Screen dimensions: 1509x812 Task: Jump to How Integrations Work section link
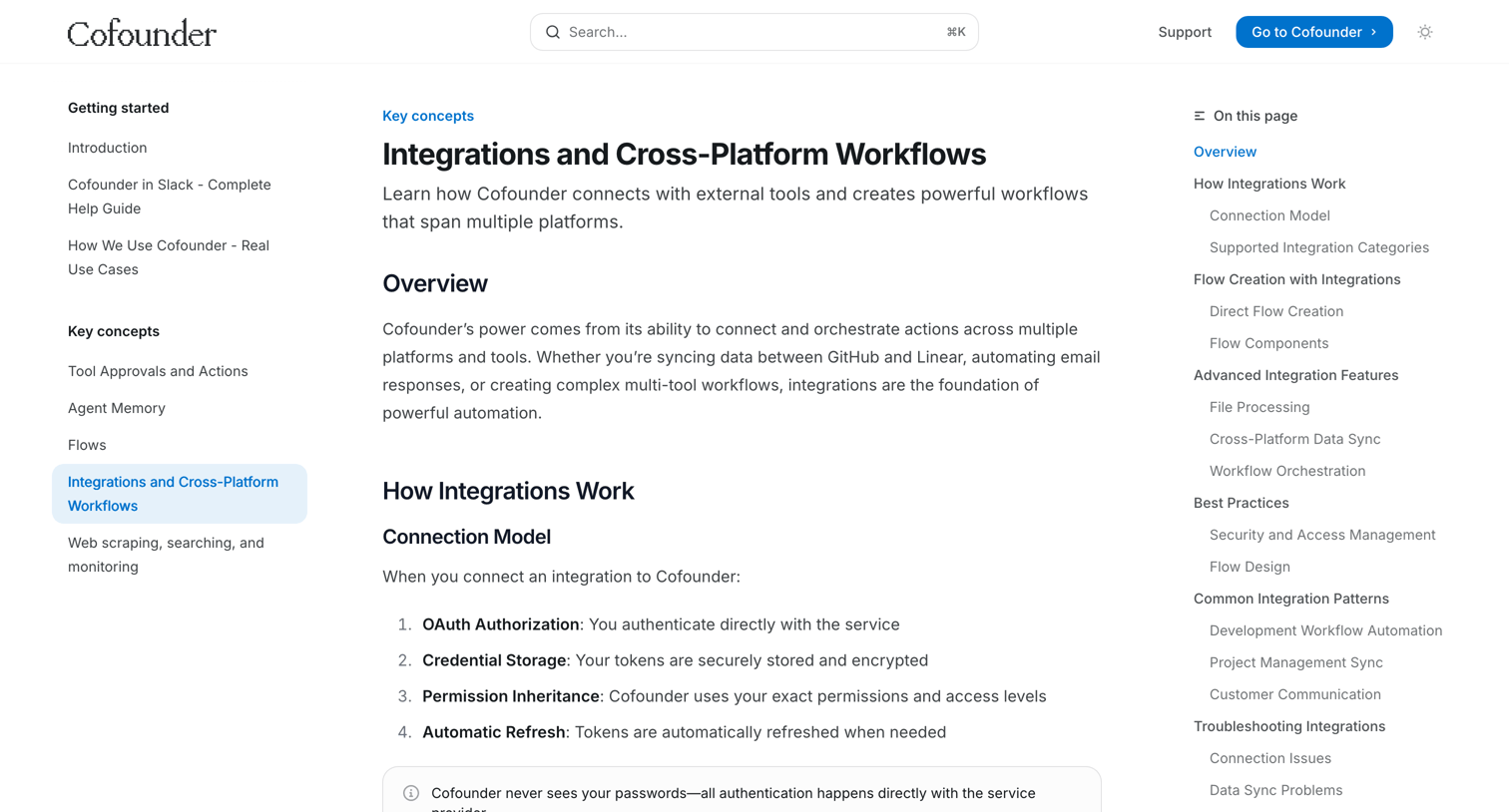(x=1269, y=184)
